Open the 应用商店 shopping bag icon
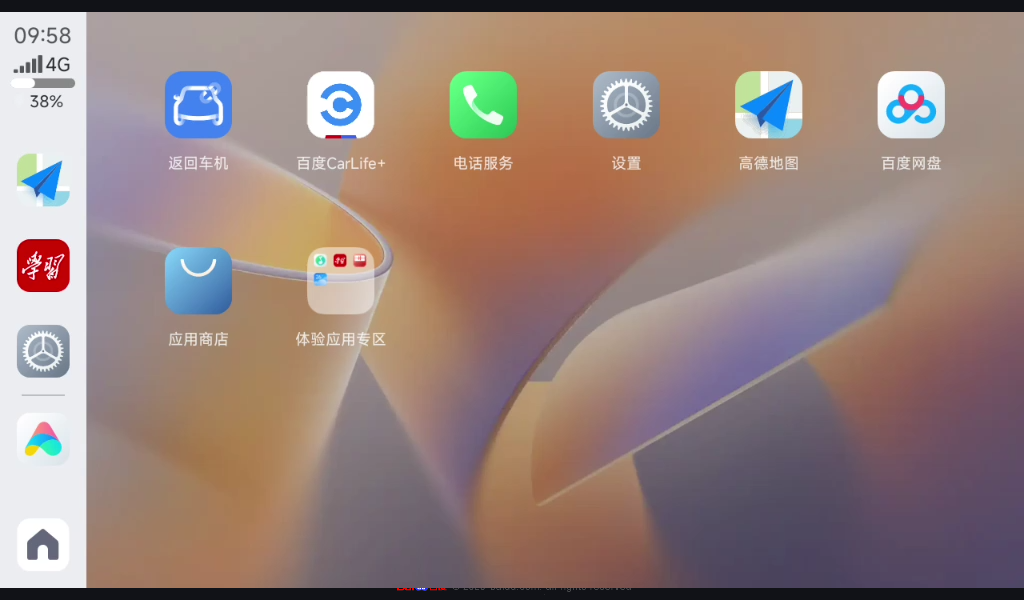 pyautogui.click(x=199, y=281)
